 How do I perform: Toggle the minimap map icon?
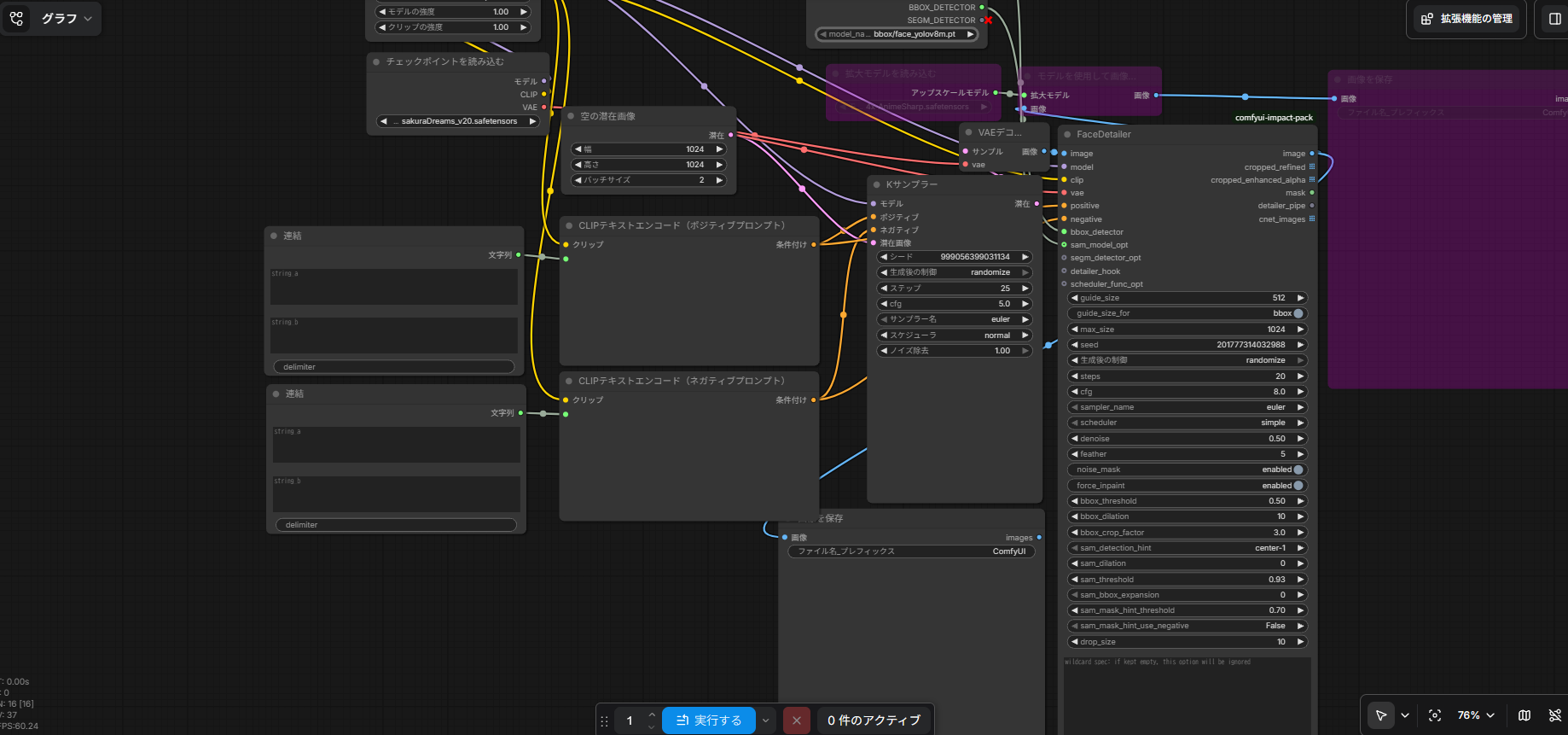pos(1524,715)
